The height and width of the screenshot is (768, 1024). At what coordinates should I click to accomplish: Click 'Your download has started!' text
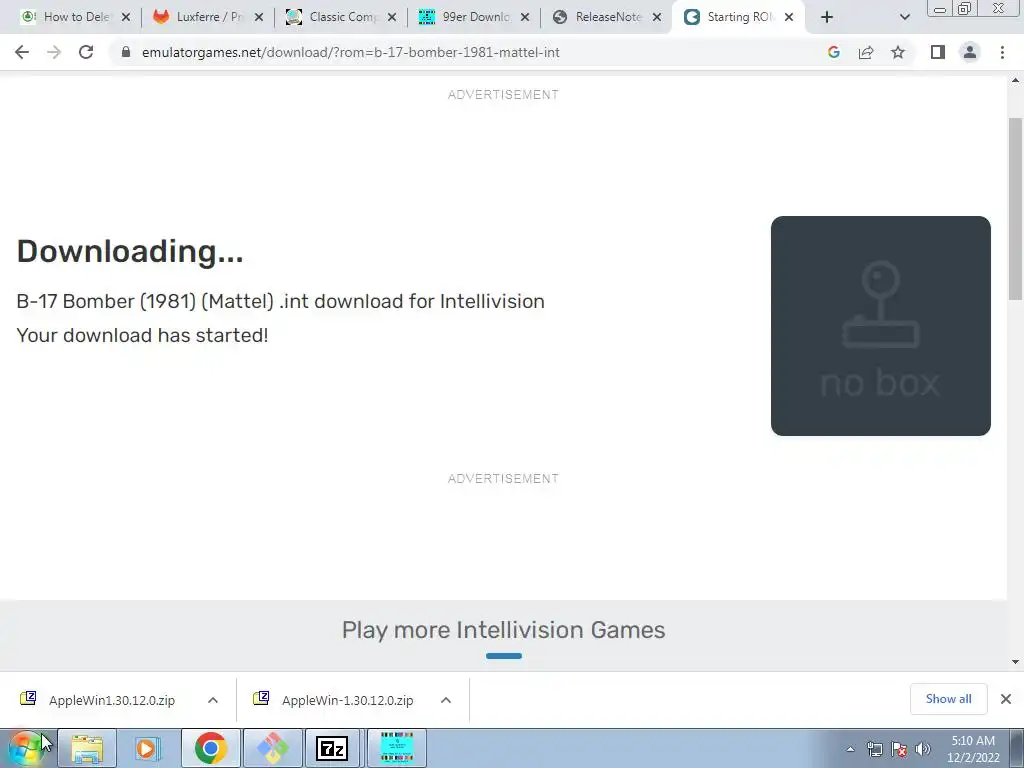[x=142, y=335]
